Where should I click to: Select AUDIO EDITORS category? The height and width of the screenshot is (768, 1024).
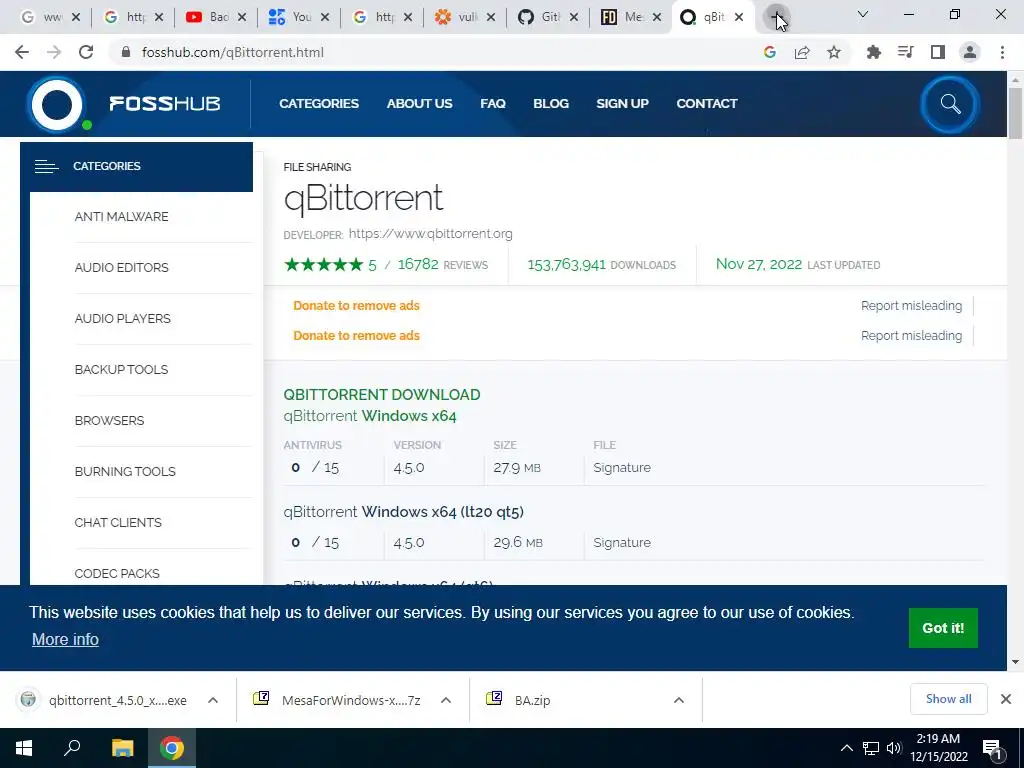[x=121, y=268]
